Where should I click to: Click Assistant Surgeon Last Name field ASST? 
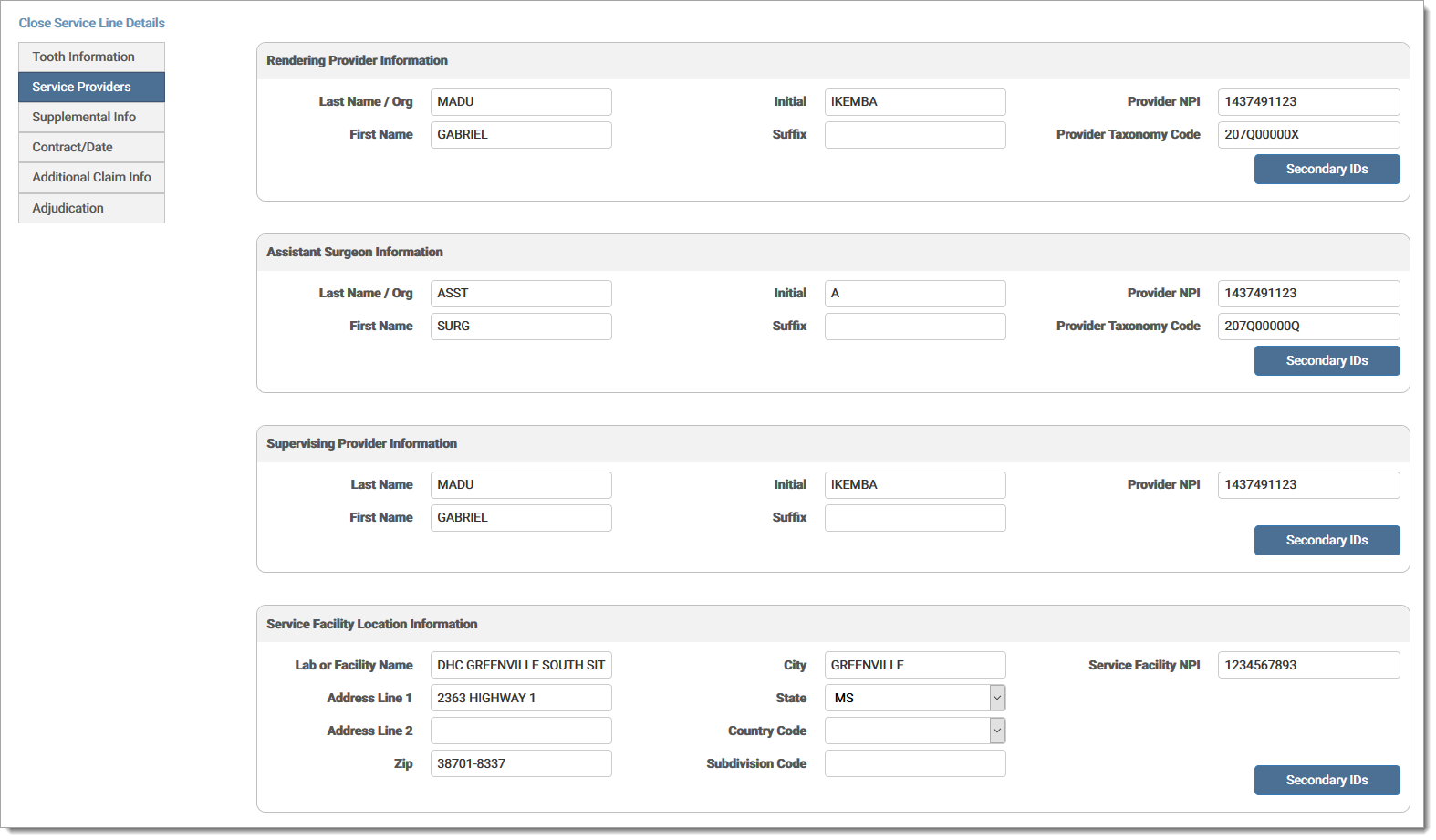click(521, 294)
